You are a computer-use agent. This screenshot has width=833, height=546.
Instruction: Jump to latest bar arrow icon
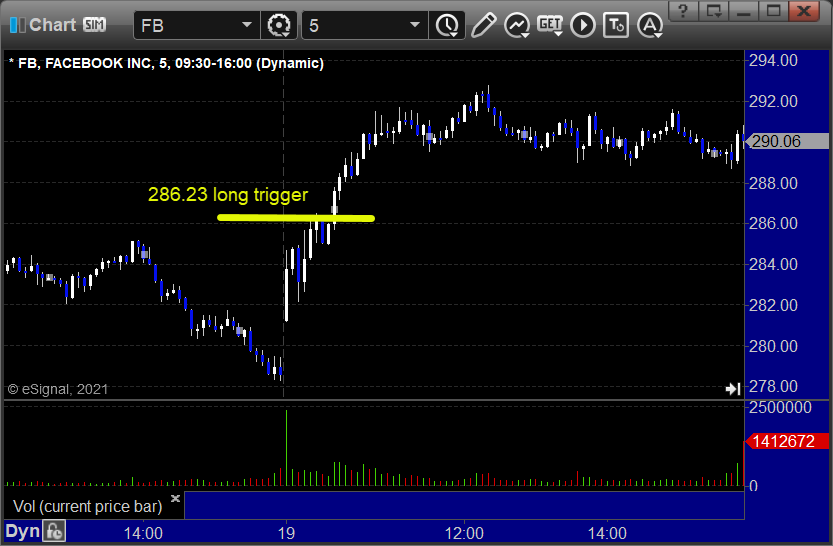pyautogui.click(x=733, y=389)
